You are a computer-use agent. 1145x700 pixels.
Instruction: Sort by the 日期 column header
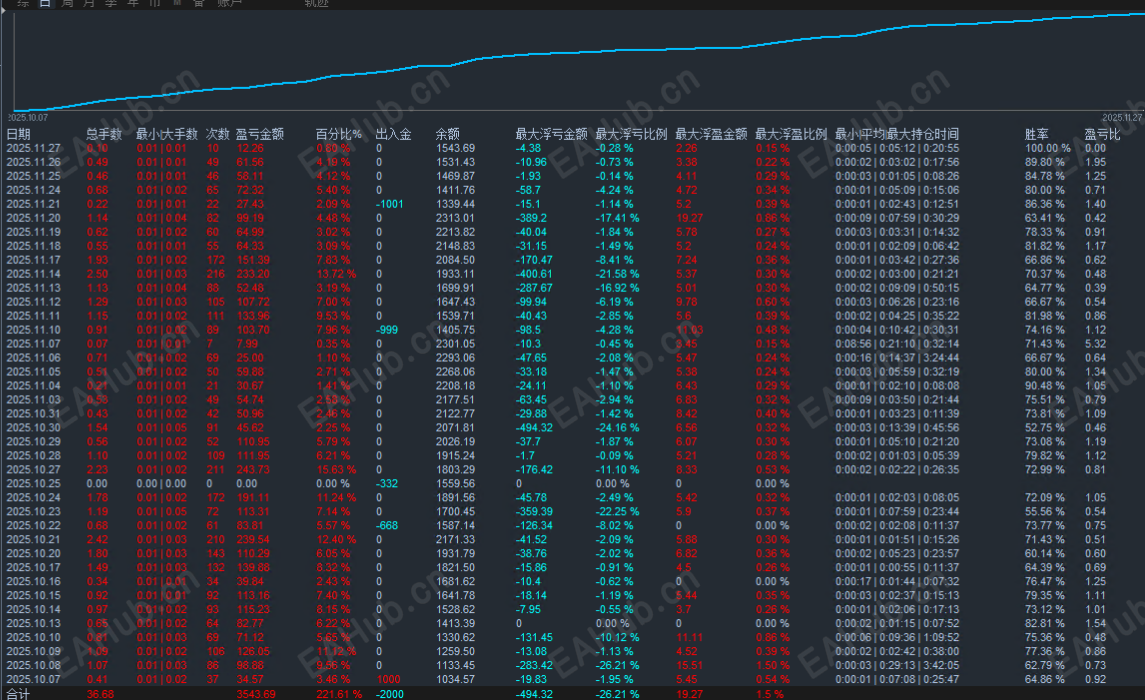18,134
